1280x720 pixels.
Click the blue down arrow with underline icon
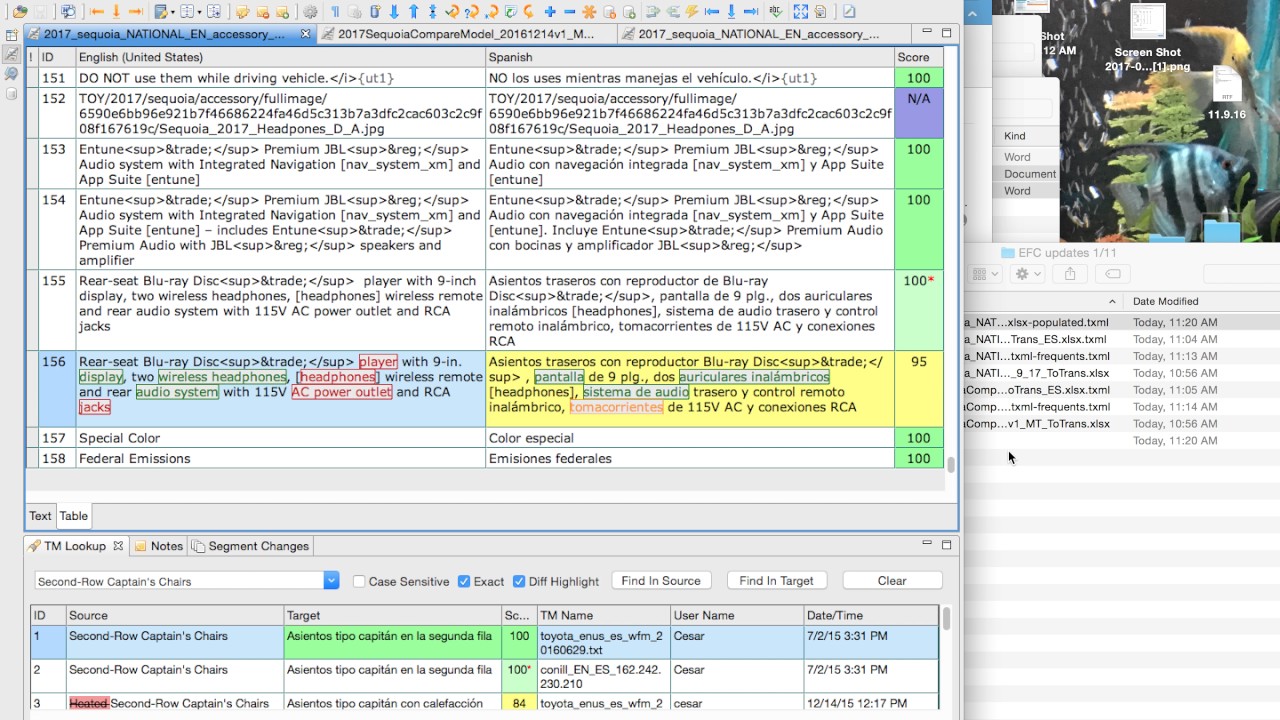pyautogui.click(x=731, y=12)
